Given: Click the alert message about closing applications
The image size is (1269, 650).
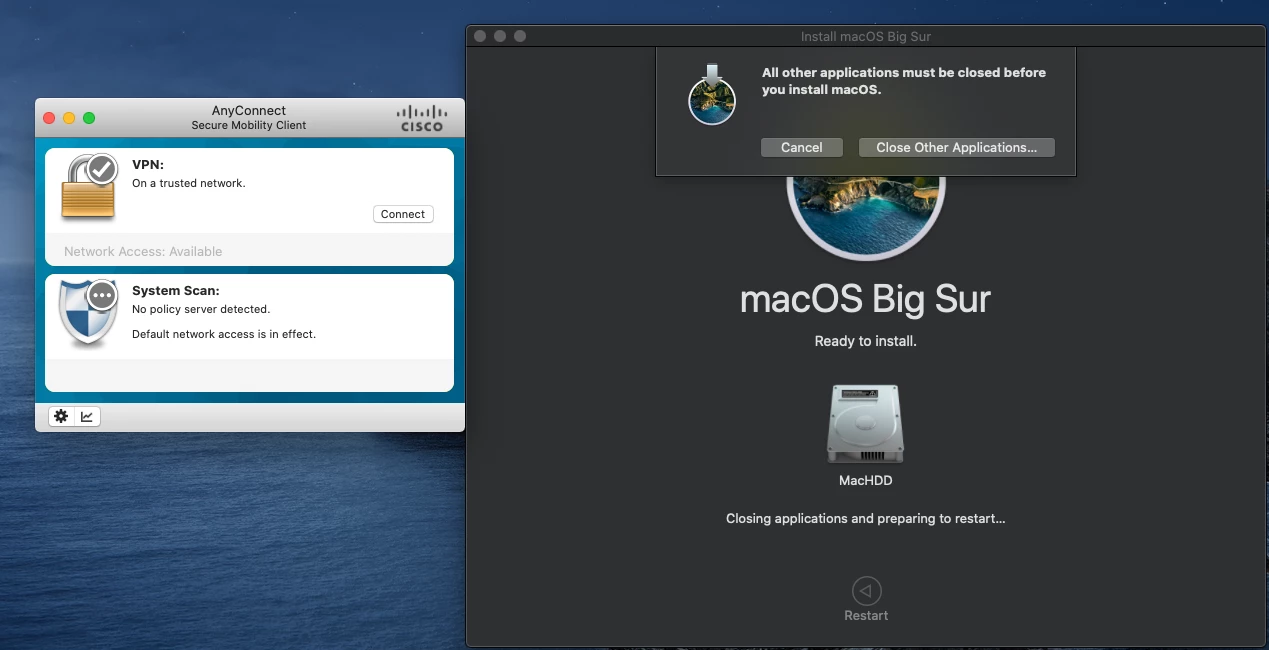Looking at the screenshot, I should pos(904,81).
